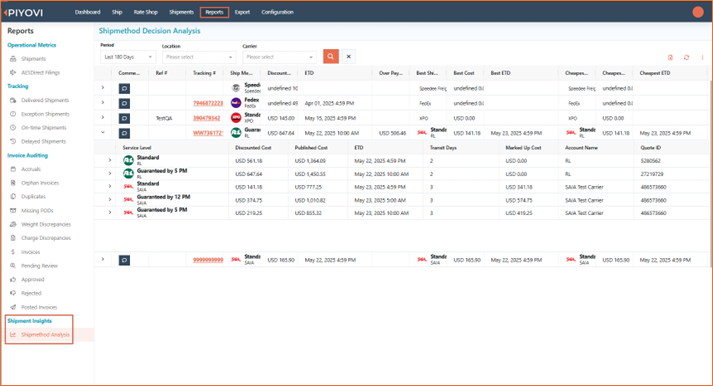The height and width of the screenshot is (386, 713).
Task: Click the PIYOVI logo
Action: click(x=24, y=13)
